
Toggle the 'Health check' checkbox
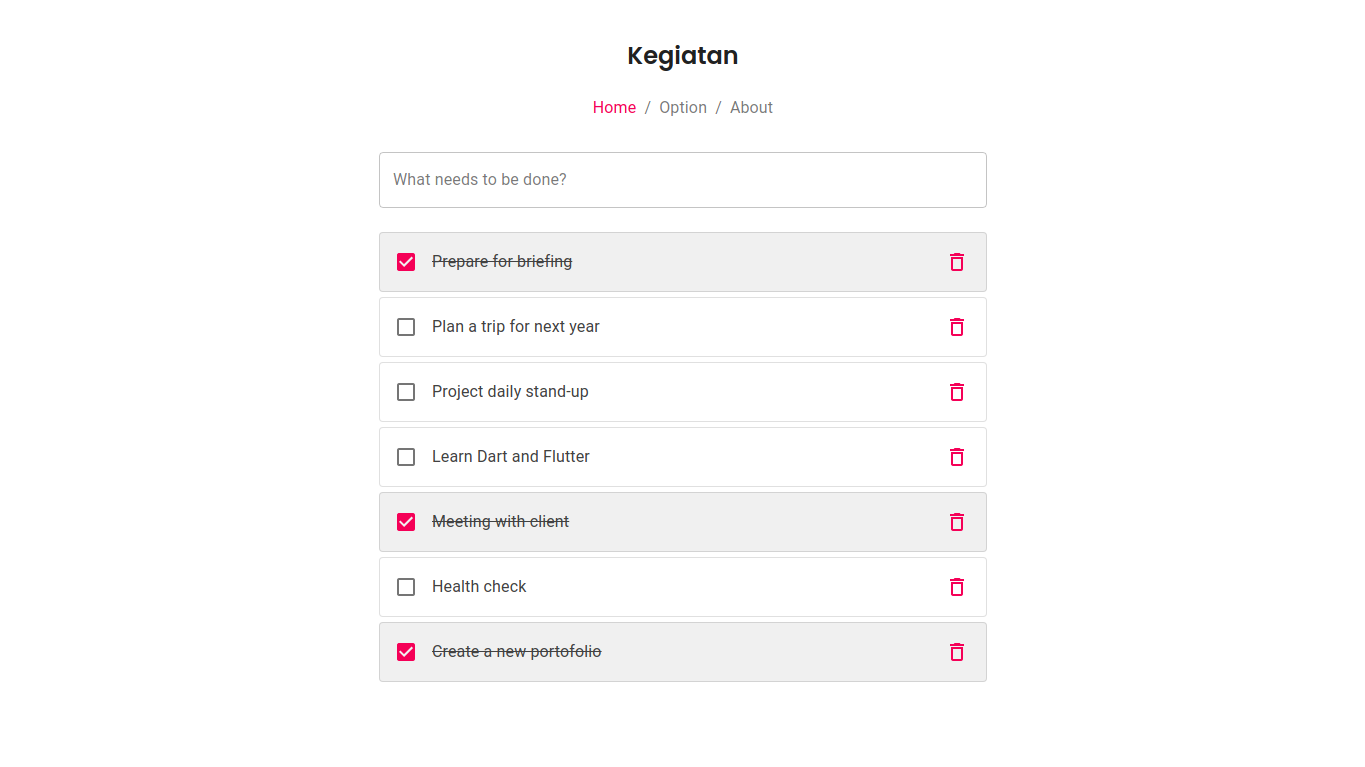pos(406,587)
